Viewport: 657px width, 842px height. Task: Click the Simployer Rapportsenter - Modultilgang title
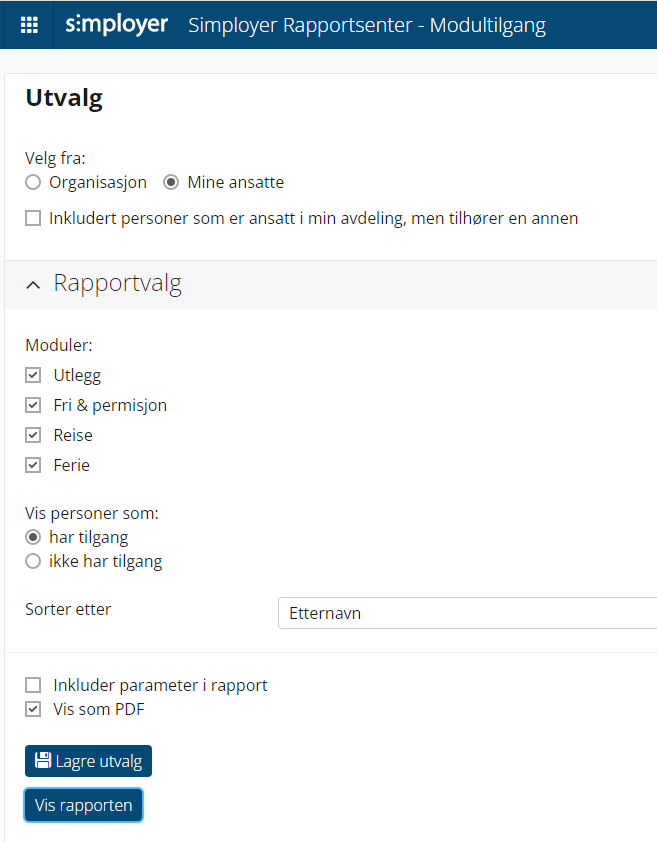(367, 25)
